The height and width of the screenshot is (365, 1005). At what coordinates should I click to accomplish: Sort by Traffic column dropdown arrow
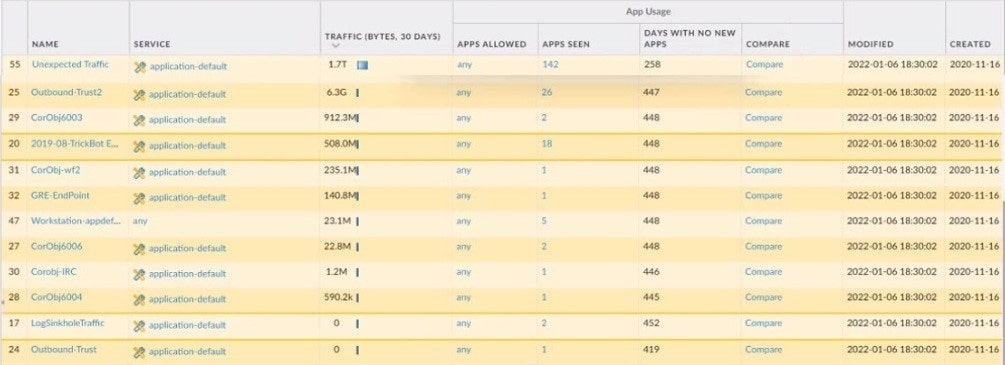[335, 46]
